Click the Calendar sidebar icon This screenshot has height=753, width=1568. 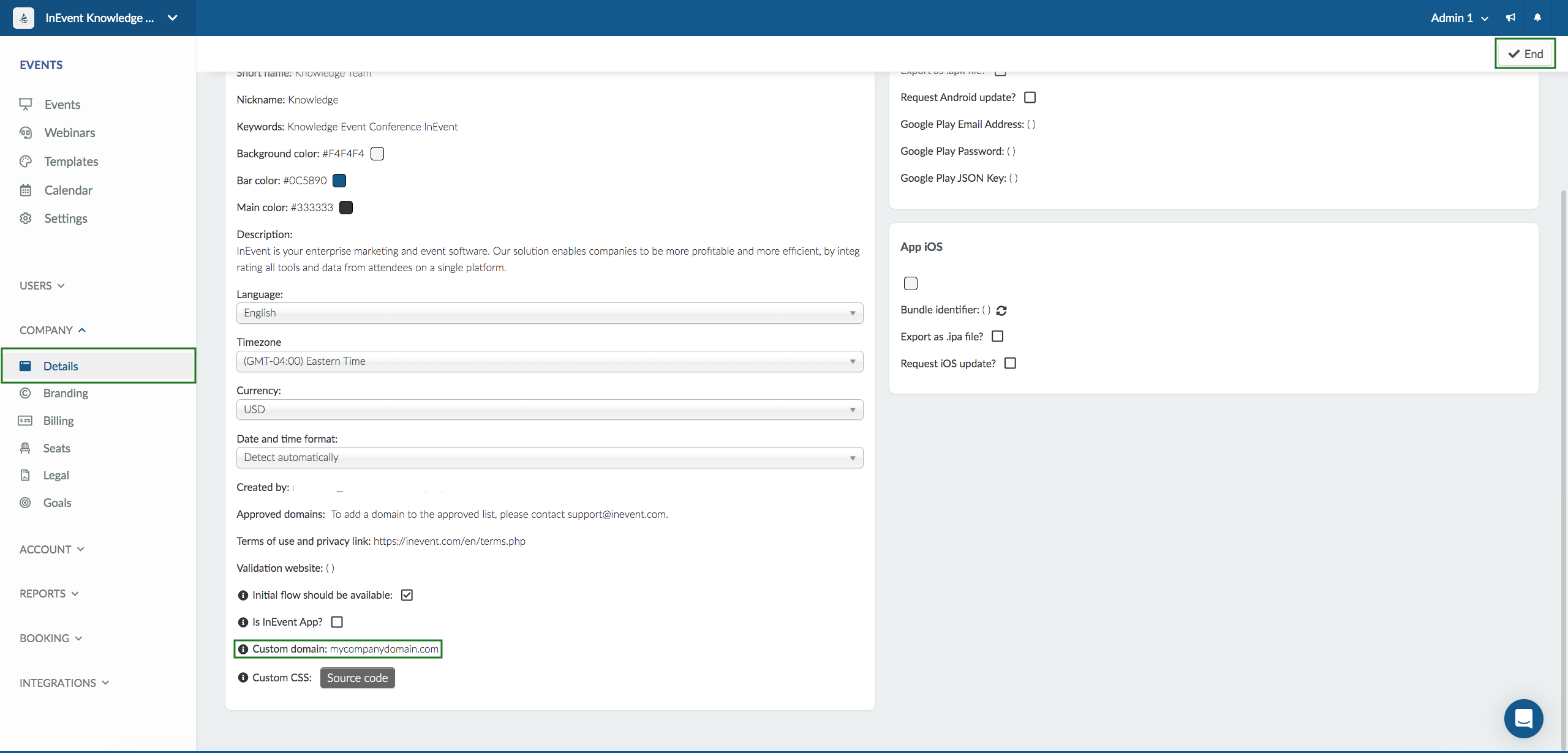click(x=26, y=190)
